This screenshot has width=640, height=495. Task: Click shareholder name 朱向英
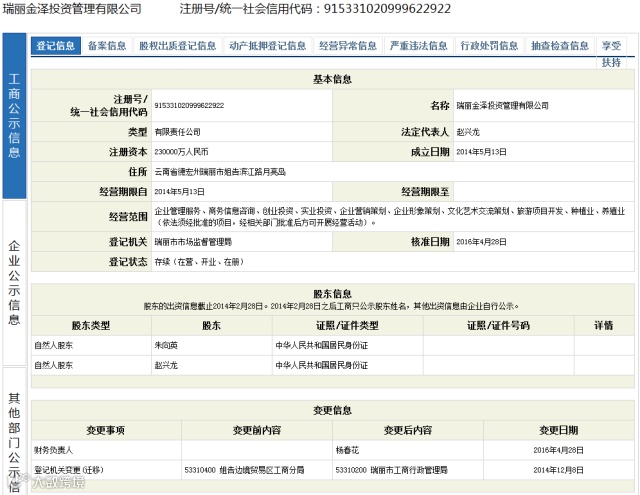[x=166, y=345]
